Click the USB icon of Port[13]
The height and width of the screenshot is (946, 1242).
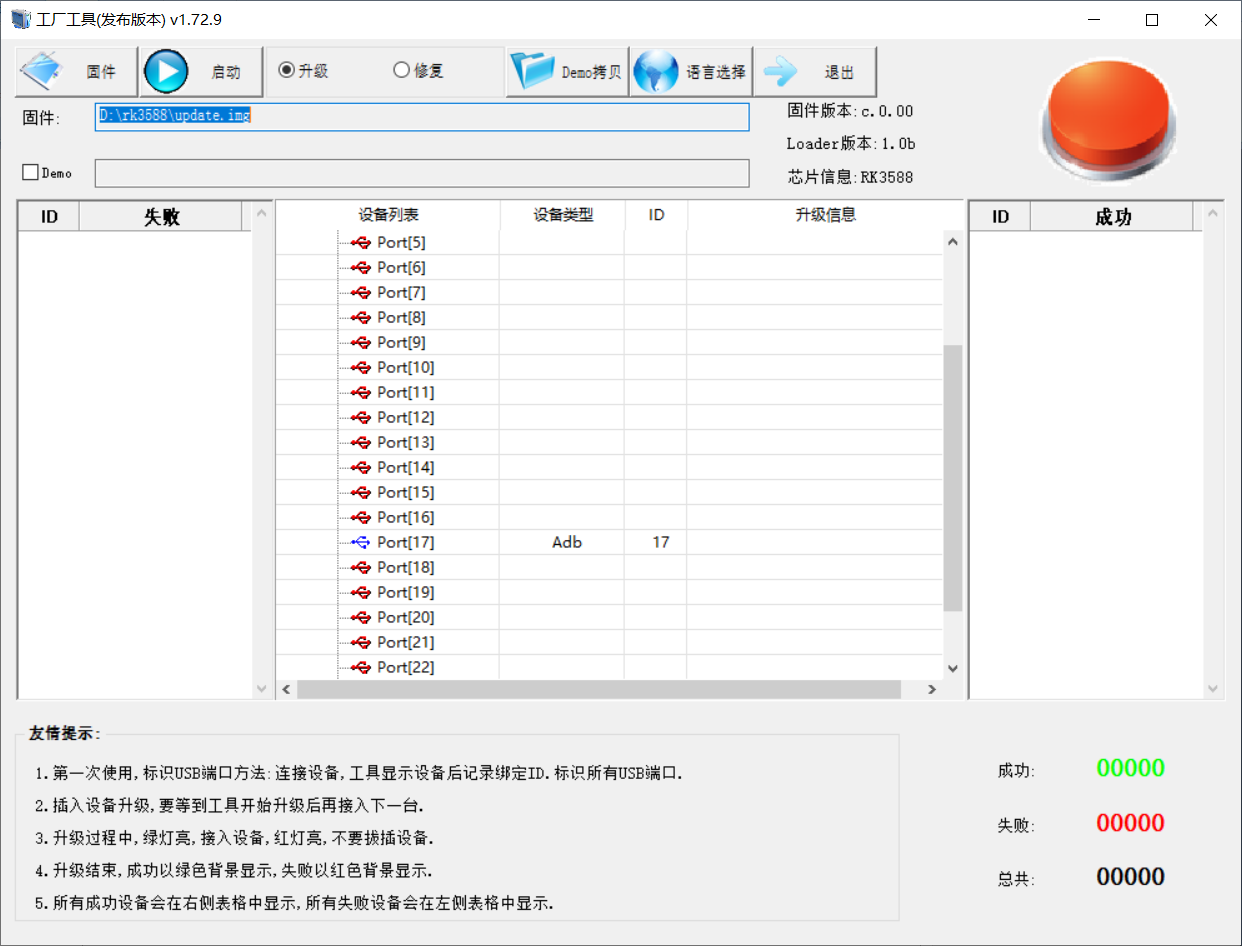[361, 442]
